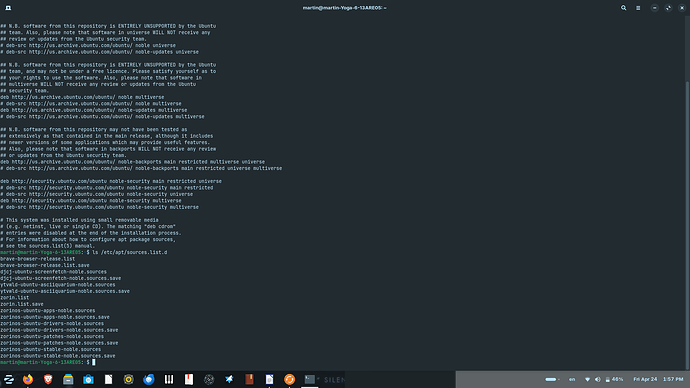Viewport: 690px width, 388px height.
Task: Open the piano keys app icon
Action: tap(169, 379)
